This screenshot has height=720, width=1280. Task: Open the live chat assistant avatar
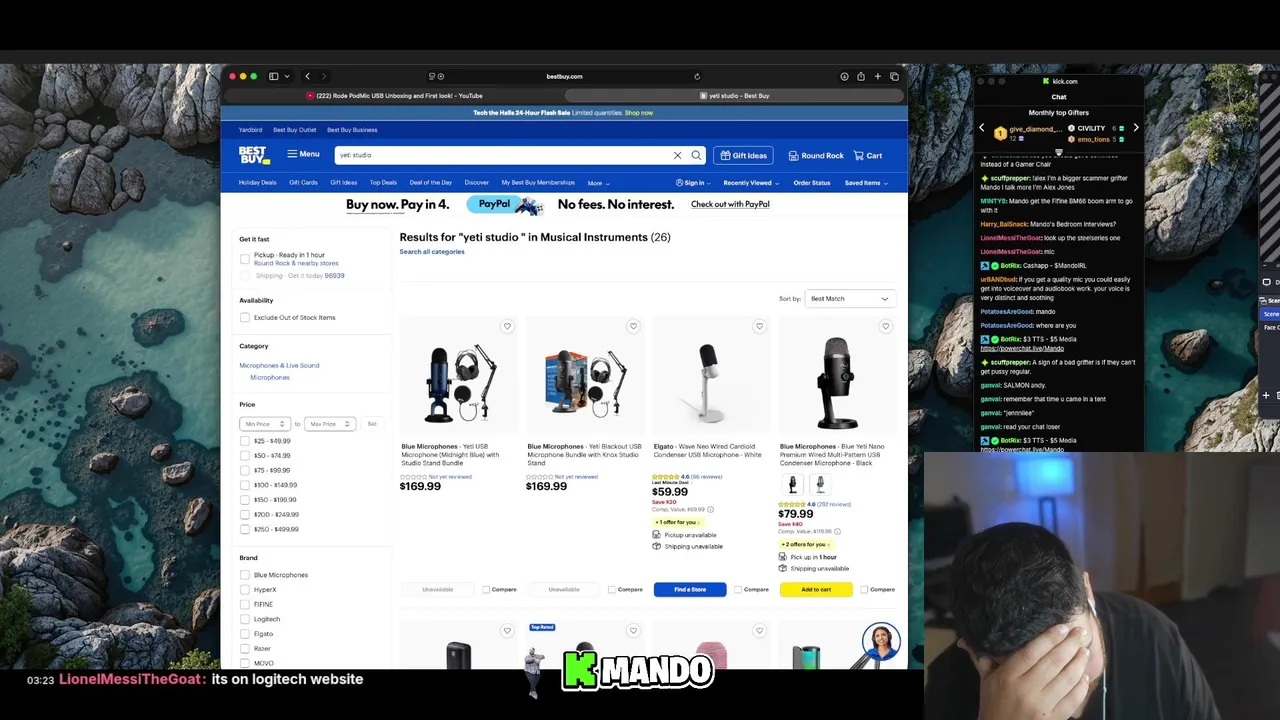[881, 642]
